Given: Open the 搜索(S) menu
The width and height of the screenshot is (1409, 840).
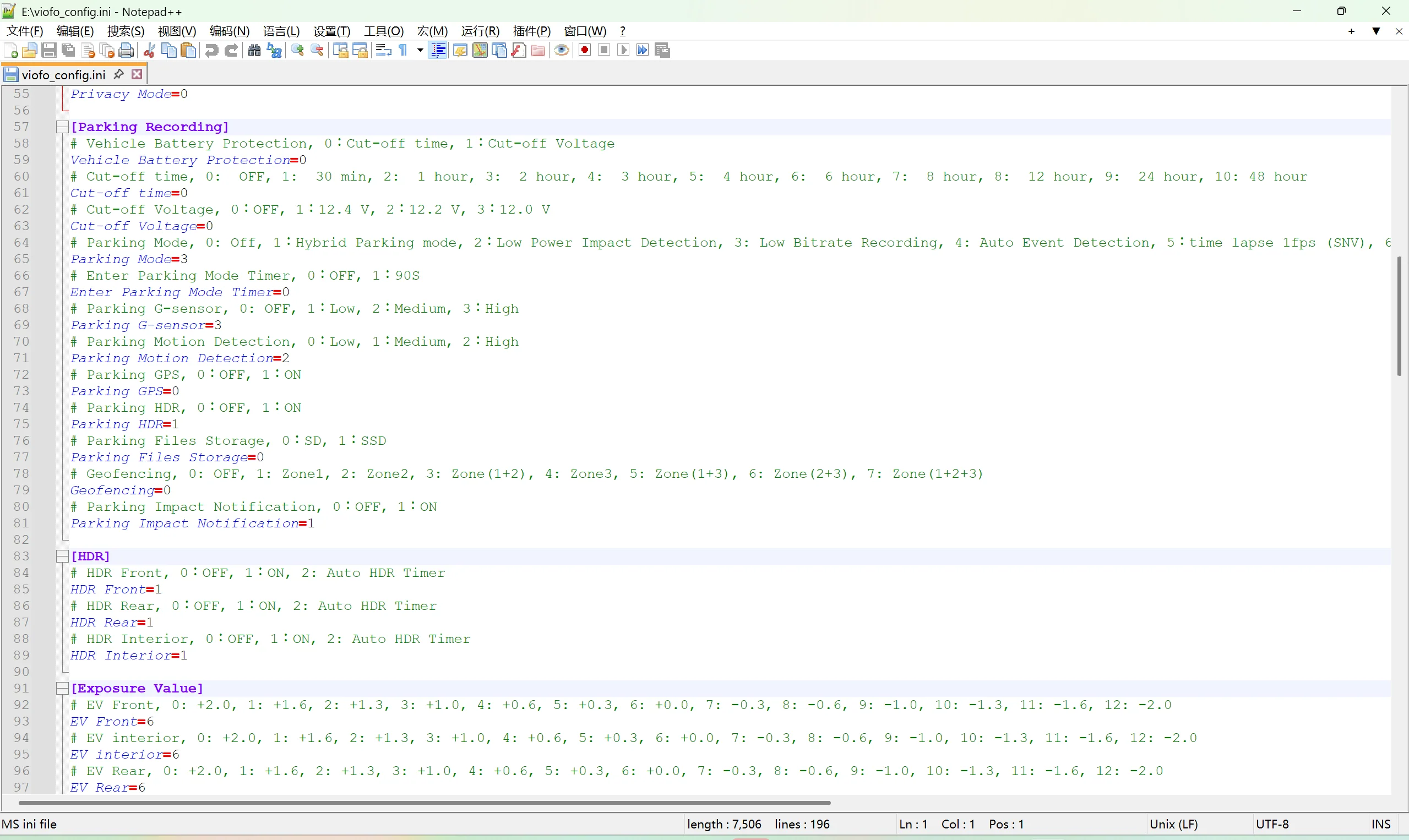Looking at the screenshot, I should pos(125,31).
